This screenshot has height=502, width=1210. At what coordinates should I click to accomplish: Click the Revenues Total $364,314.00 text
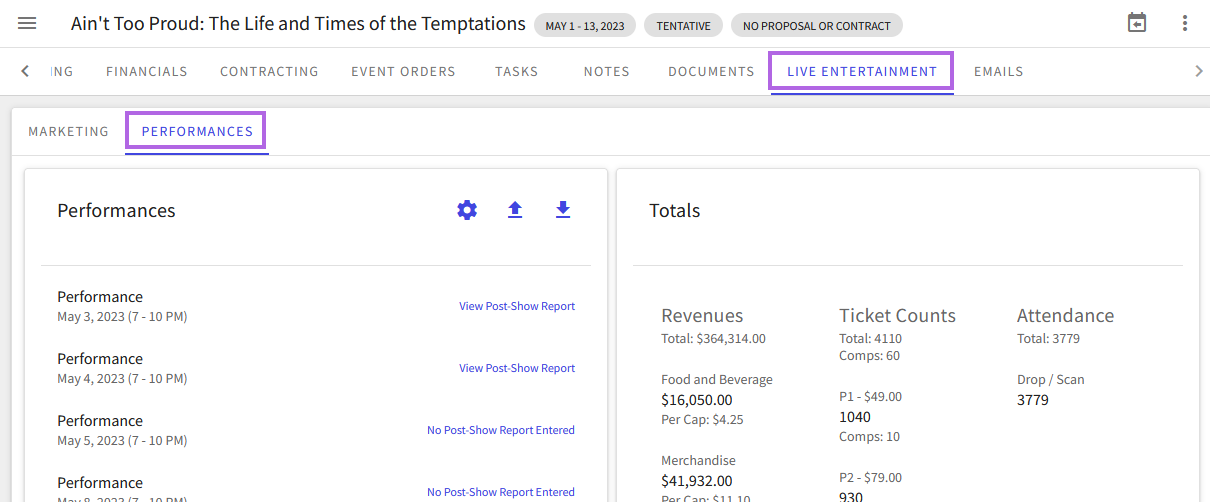coord(713,339)
